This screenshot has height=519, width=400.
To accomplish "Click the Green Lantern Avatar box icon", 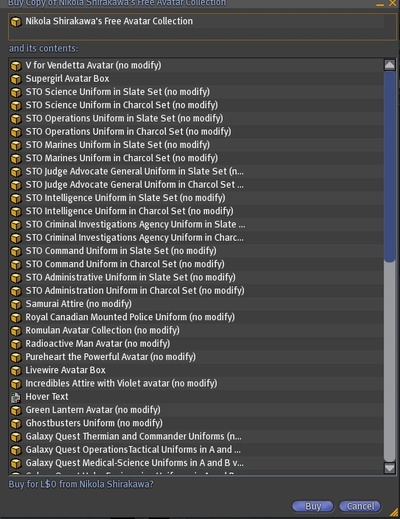I will (x=16, y=410).
